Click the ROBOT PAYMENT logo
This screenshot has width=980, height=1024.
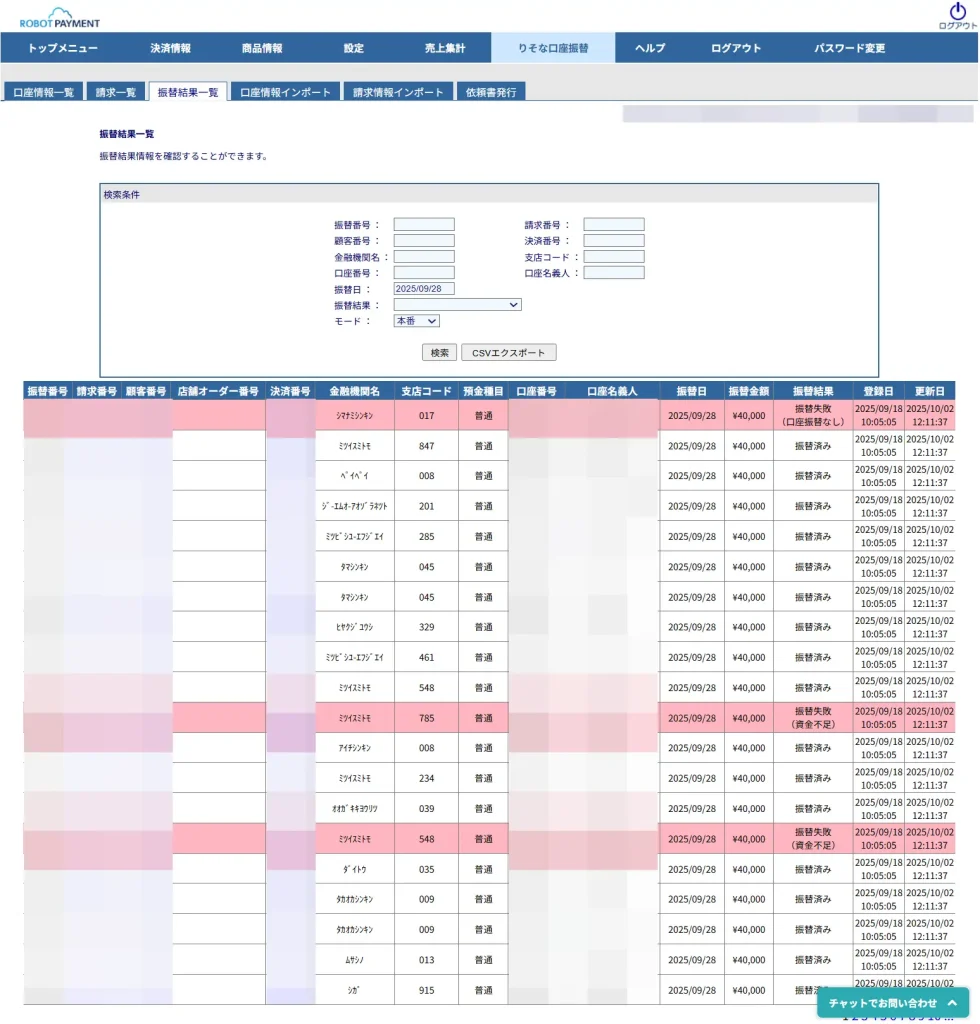pos(60,17)
